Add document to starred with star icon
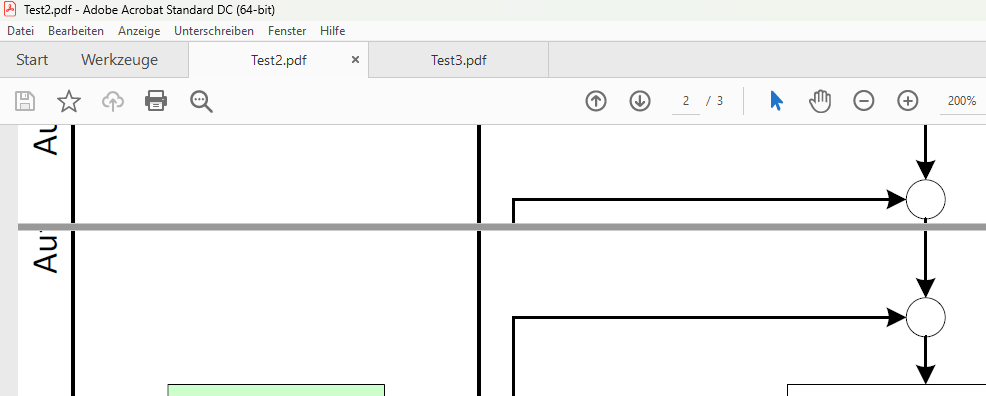The height and width of the screenshot is (396, 986). [x=69, y=101]
